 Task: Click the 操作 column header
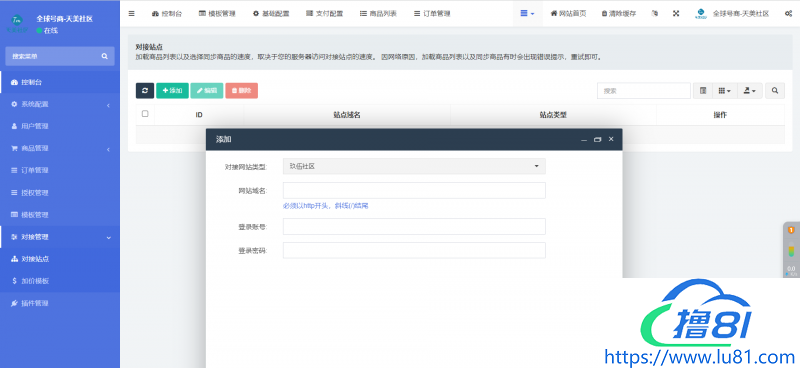point(720,115)
